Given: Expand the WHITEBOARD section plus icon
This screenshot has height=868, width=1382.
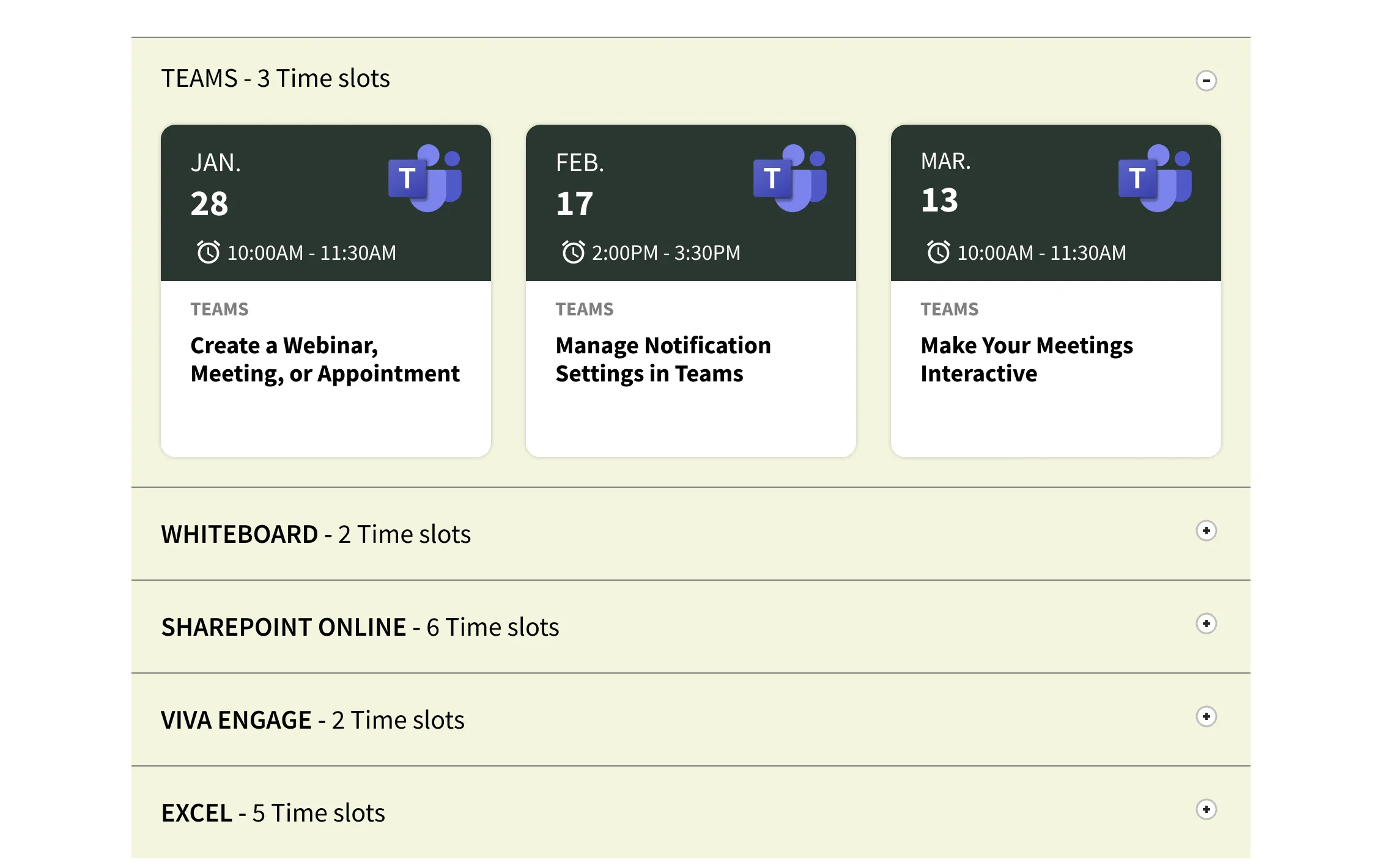Looking at the screenshot, I should 1206,531.
